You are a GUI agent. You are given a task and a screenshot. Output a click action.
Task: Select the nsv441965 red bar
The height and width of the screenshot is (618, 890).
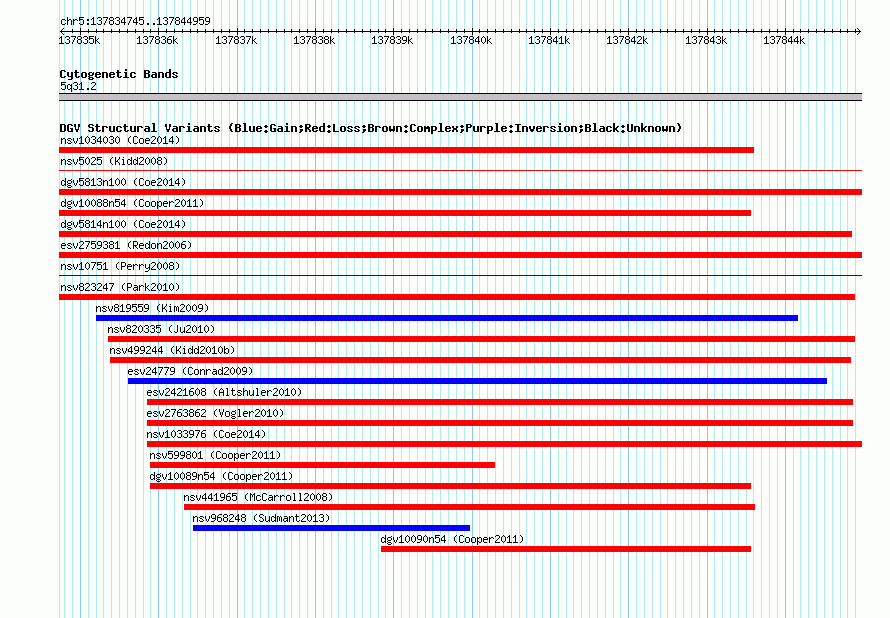pyautogui.click(x=469, y=507)
